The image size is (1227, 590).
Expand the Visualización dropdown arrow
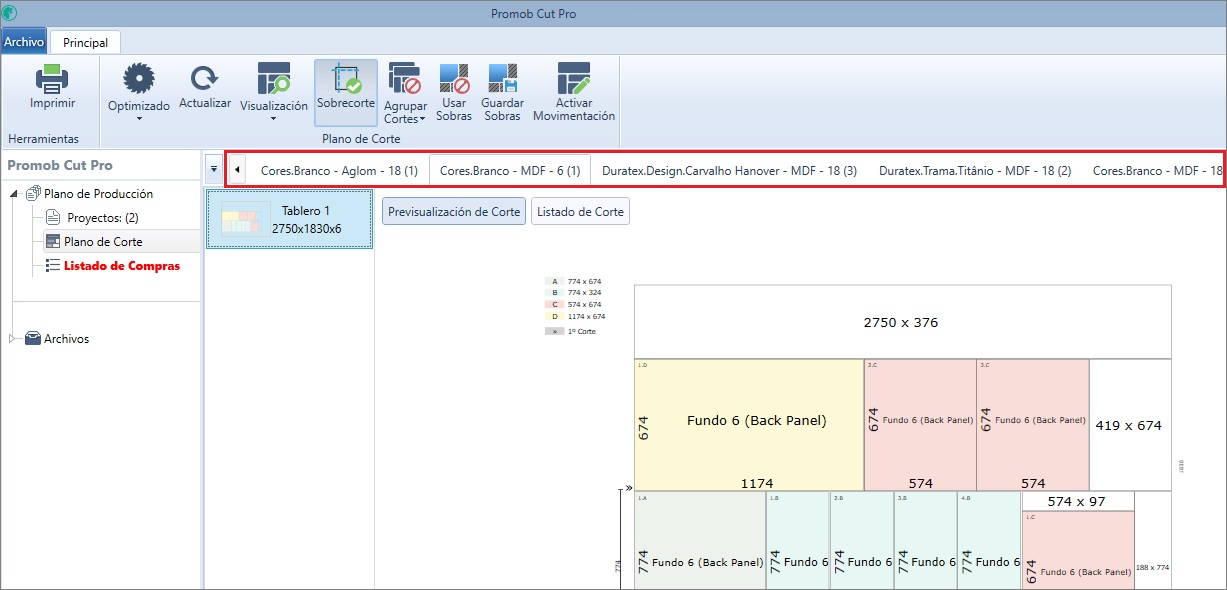tap(274, 118)
